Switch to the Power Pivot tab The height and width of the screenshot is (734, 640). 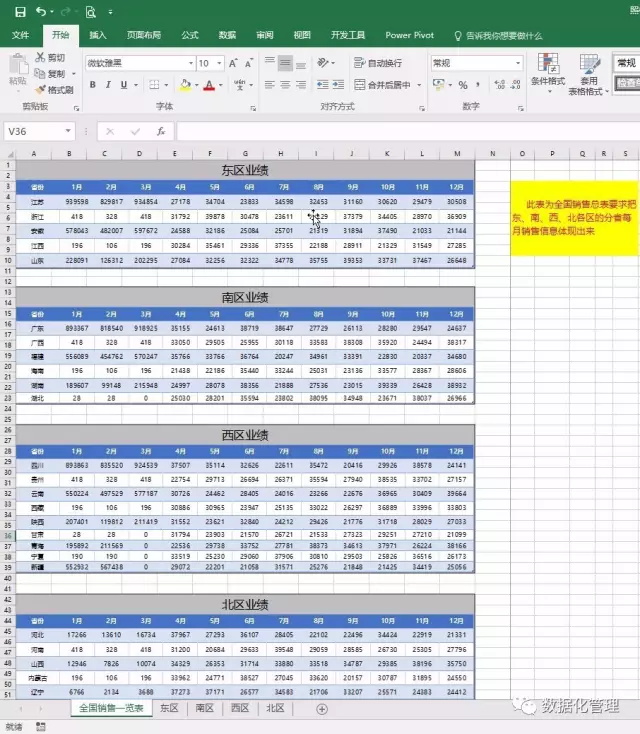point(410,35)
